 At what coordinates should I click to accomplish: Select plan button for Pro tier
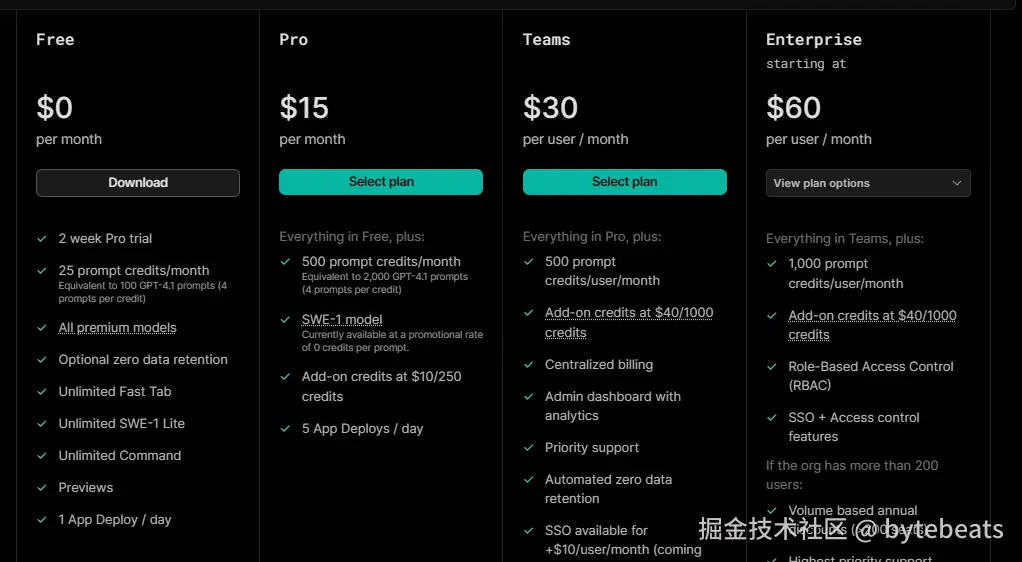tap(381, 182)
